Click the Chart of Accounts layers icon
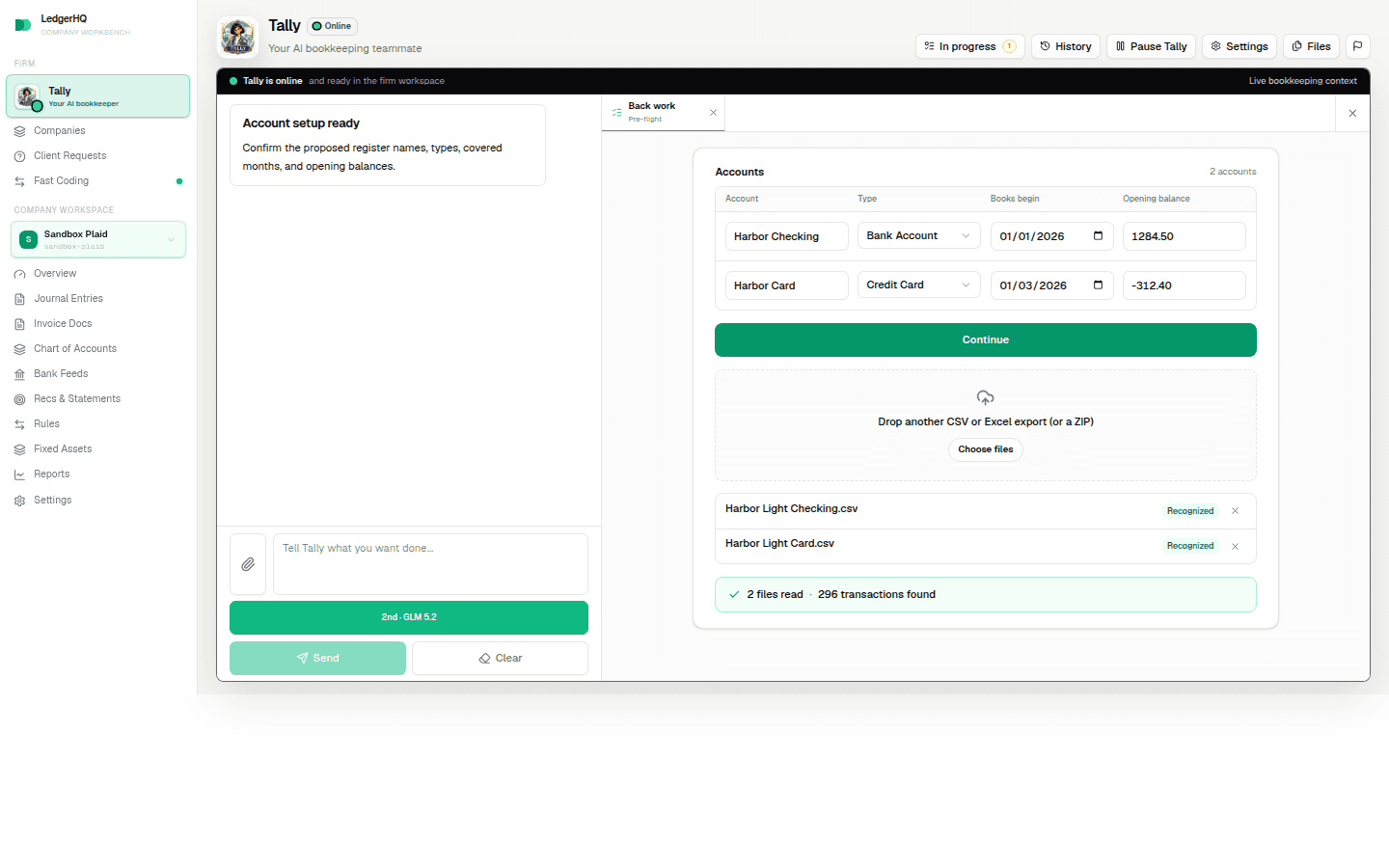The image size is (1389, 868). pos(19,349)
